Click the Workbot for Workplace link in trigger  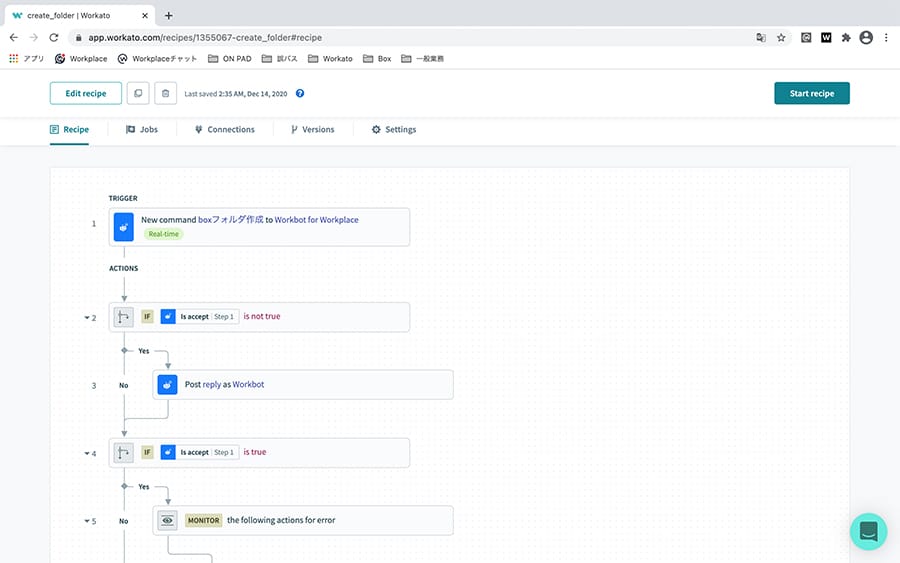[316, 220]
